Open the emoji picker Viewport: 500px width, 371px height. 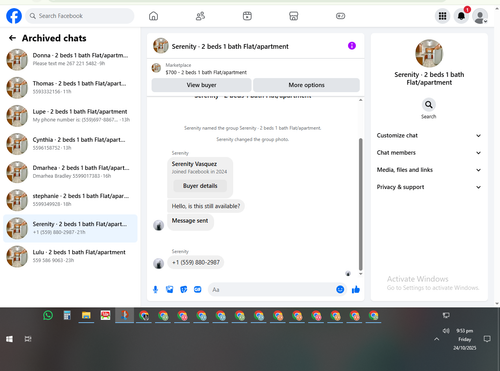coord(340,289)
